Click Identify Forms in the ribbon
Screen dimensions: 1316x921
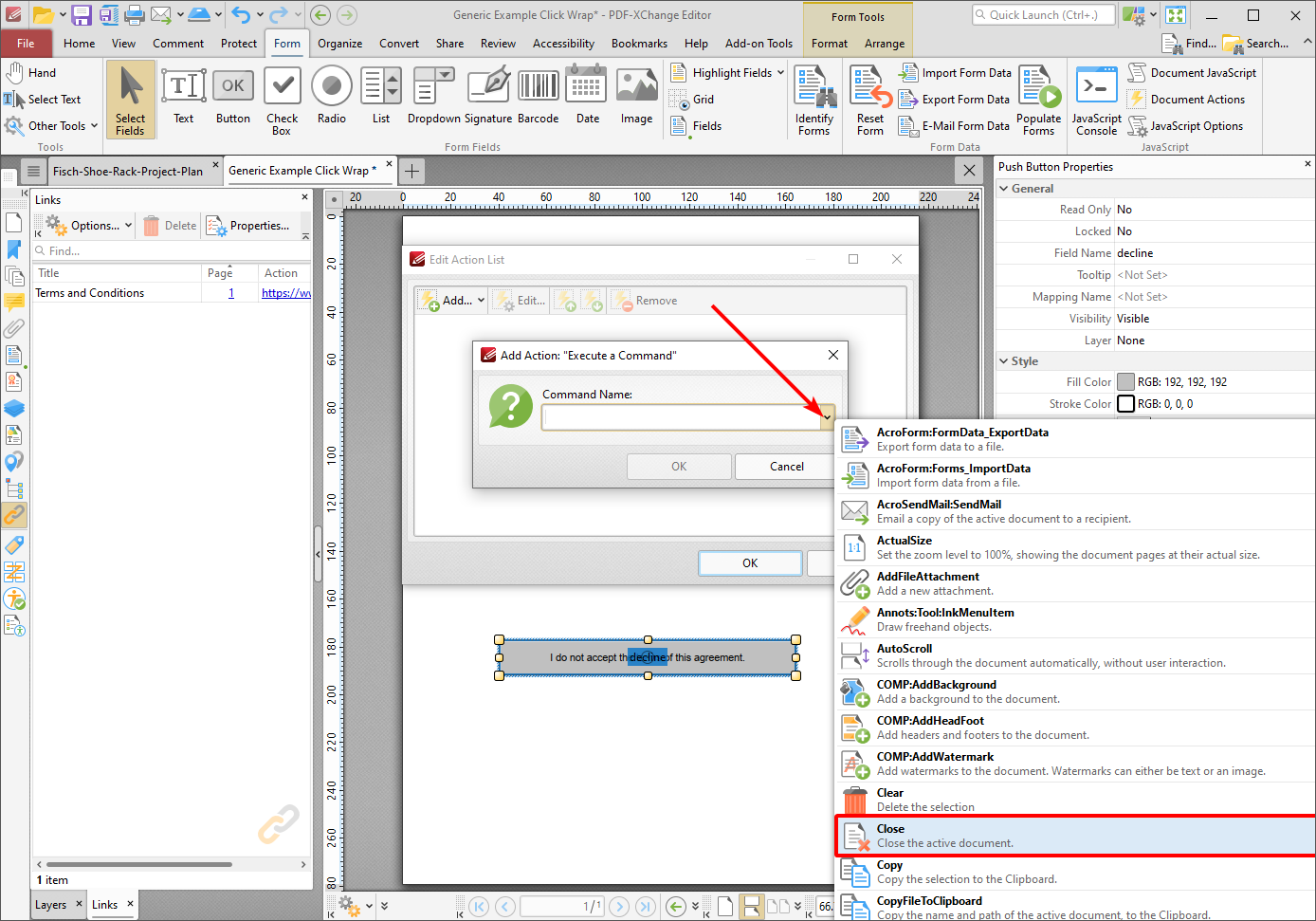click(813, 100)
